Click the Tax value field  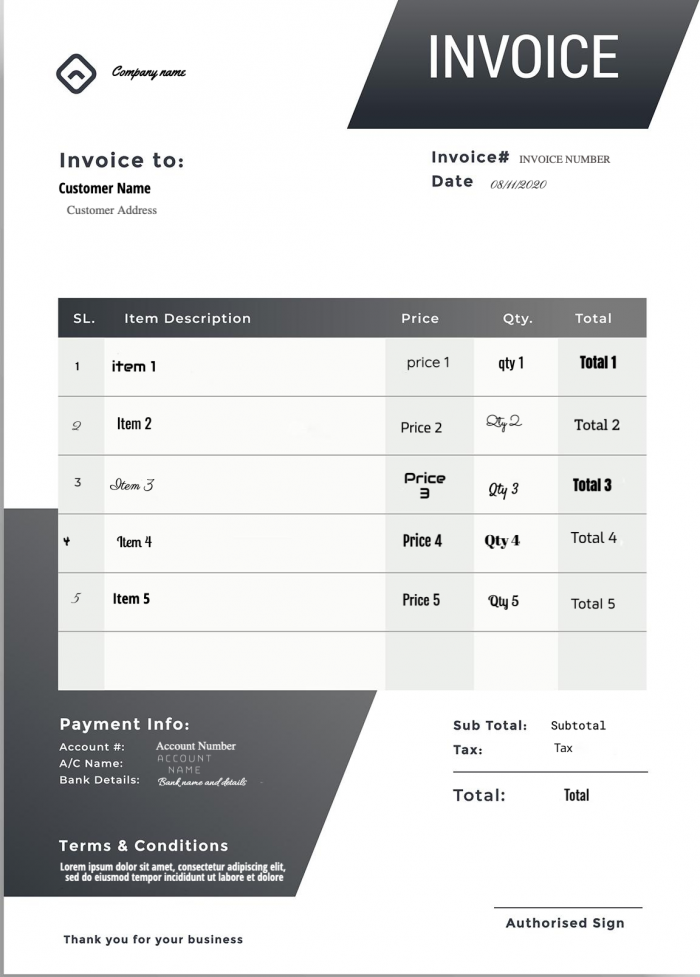click(563, 748)
